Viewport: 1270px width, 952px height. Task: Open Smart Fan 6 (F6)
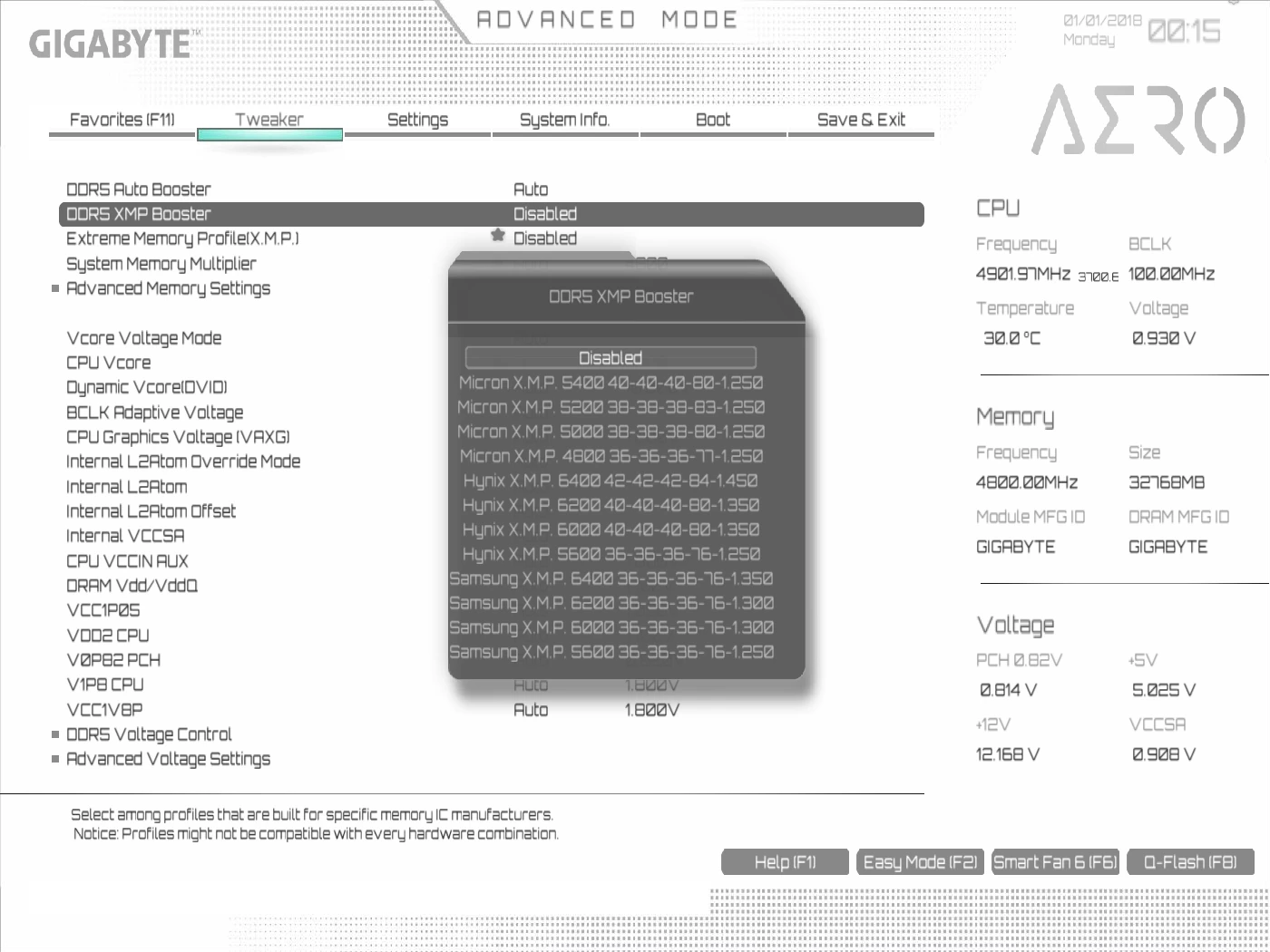click(1055, 862)
